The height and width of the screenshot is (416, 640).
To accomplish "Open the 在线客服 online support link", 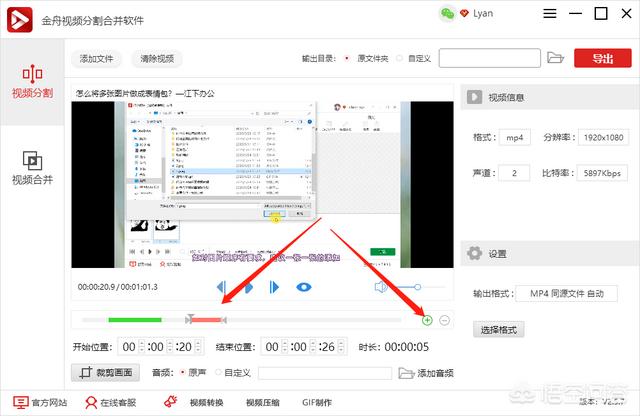I will click(111, 403).
